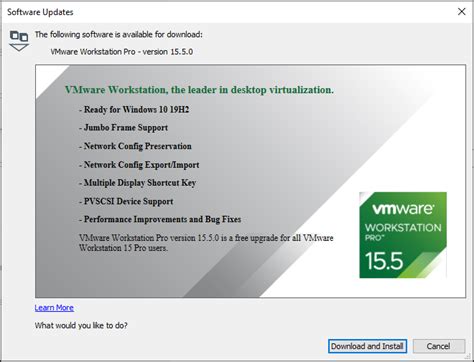The height and width of the screenshot is (362, 474).
Task: Click the green 'leader in desktop virtualization' heading
Action: [x=199, y=90]
